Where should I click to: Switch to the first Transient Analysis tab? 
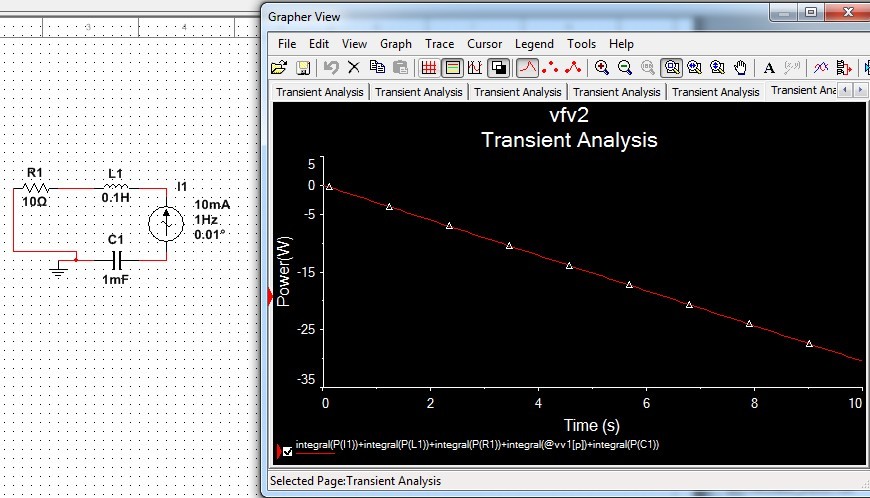(320, 92)
